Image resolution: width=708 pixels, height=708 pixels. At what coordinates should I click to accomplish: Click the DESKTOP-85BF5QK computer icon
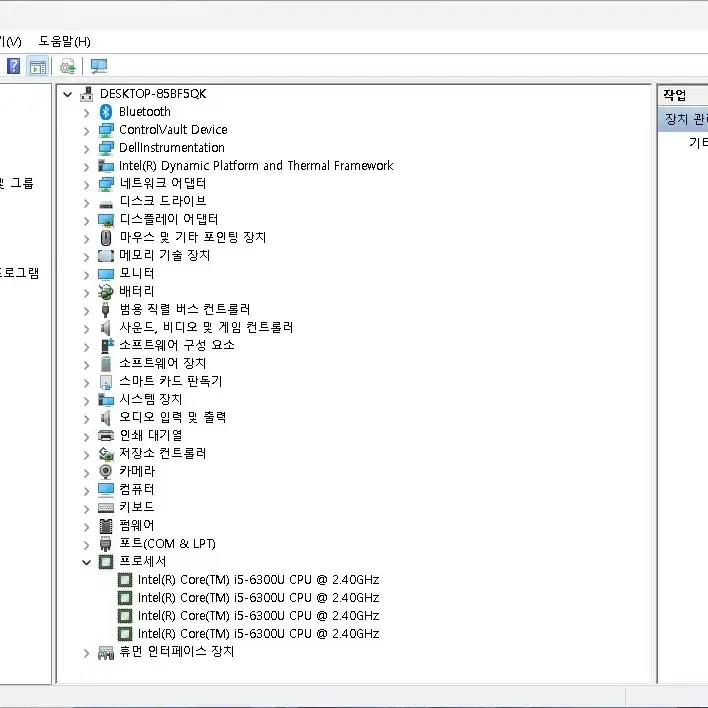[86, 94]
